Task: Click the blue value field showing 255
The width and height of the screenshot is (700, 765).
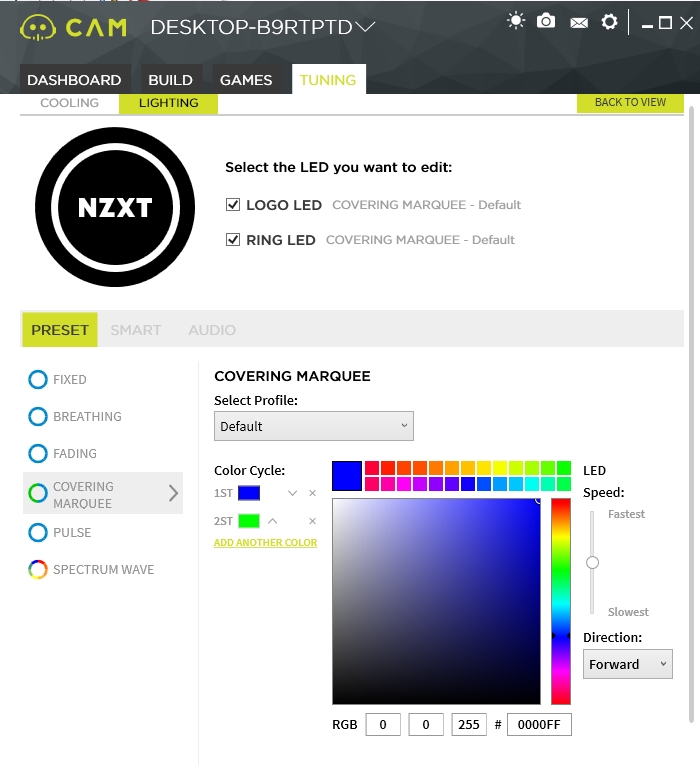Action: 469,725
